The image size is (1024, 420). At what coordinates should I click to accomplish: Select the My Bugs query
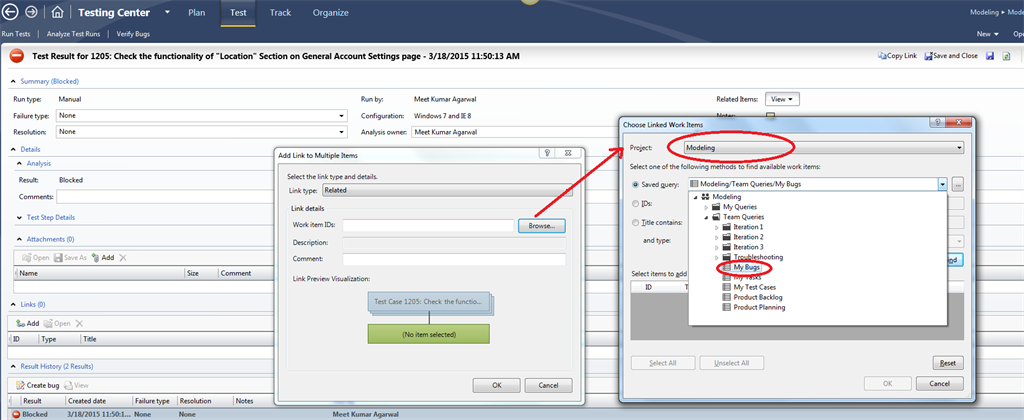pos(746,267)
